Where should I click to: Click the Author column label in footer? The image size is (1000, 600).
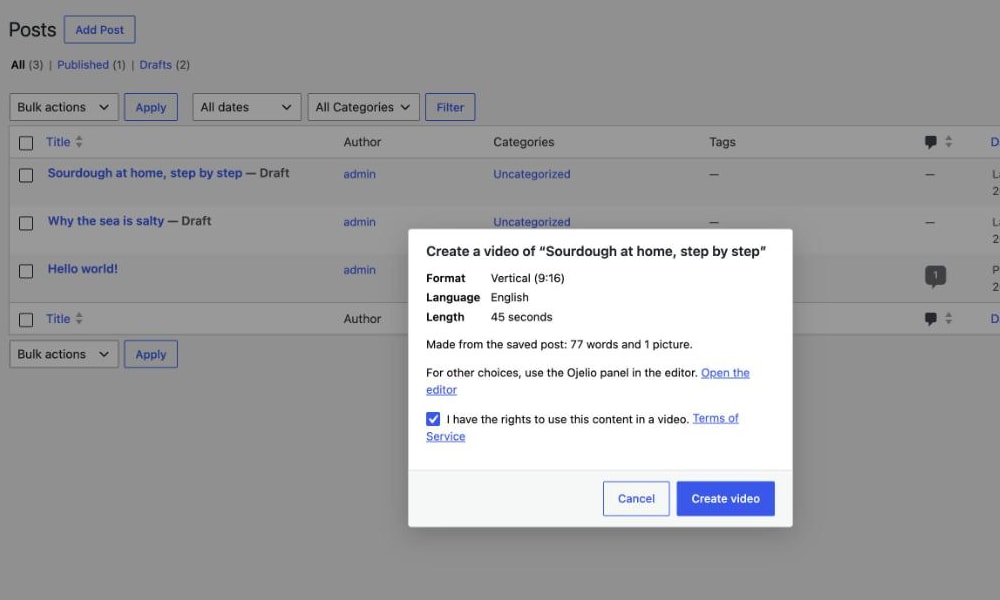point(362,319)
